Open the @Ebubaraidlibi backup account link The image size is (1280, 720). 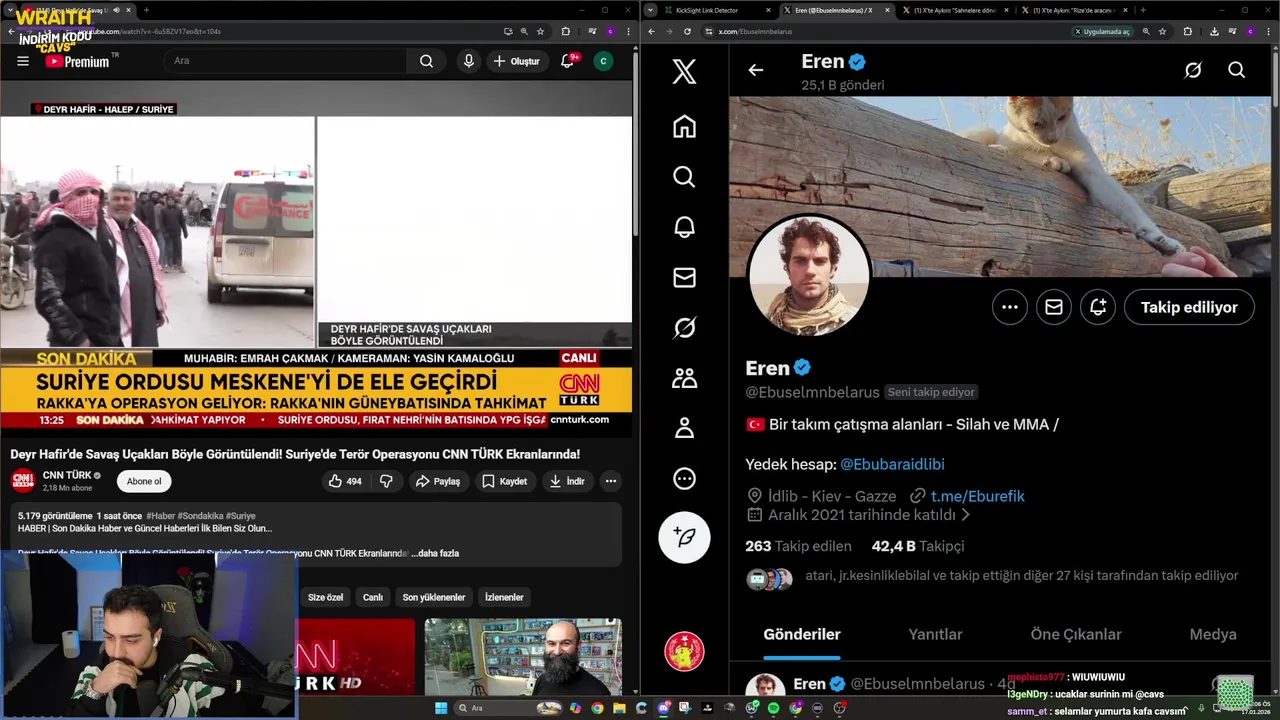[x=892, y=464]
